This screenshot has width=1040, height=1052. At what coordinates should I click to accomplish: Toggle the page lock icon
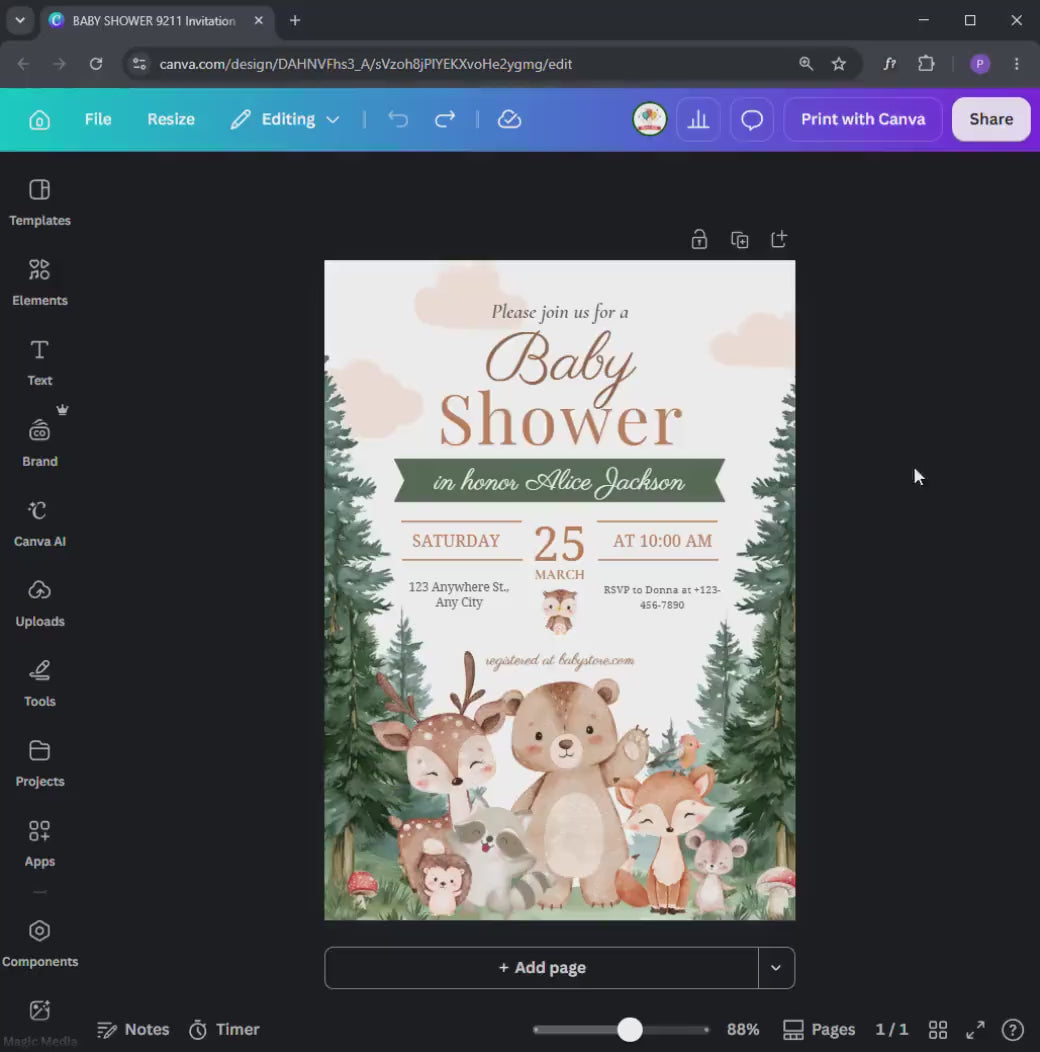click(x=699, y=240)
